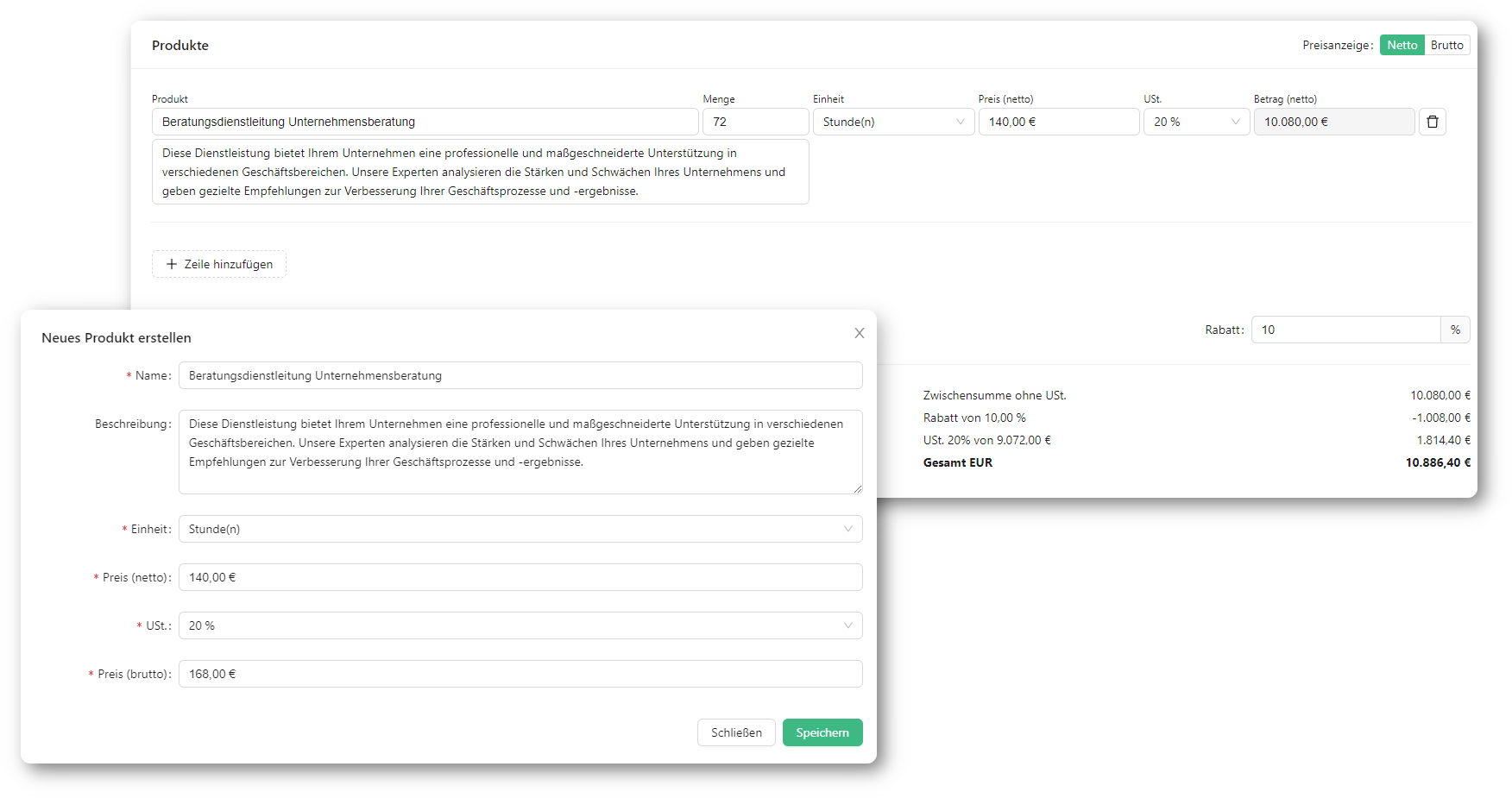Click the plus icon in Zeile hinzufügen
The image size is (1512, 798).
172,264
